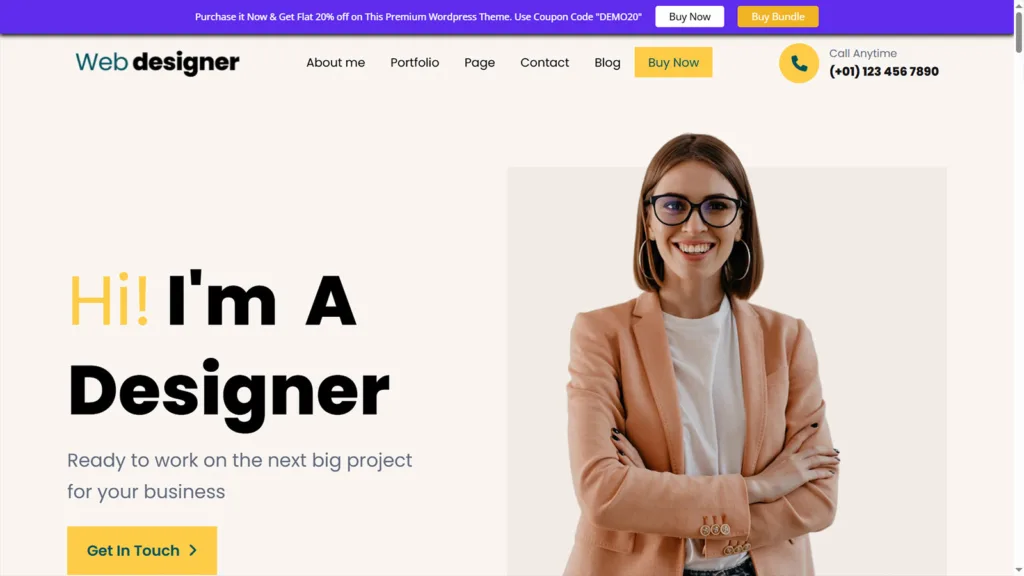Click white Buy Now in promo banner

690,16
